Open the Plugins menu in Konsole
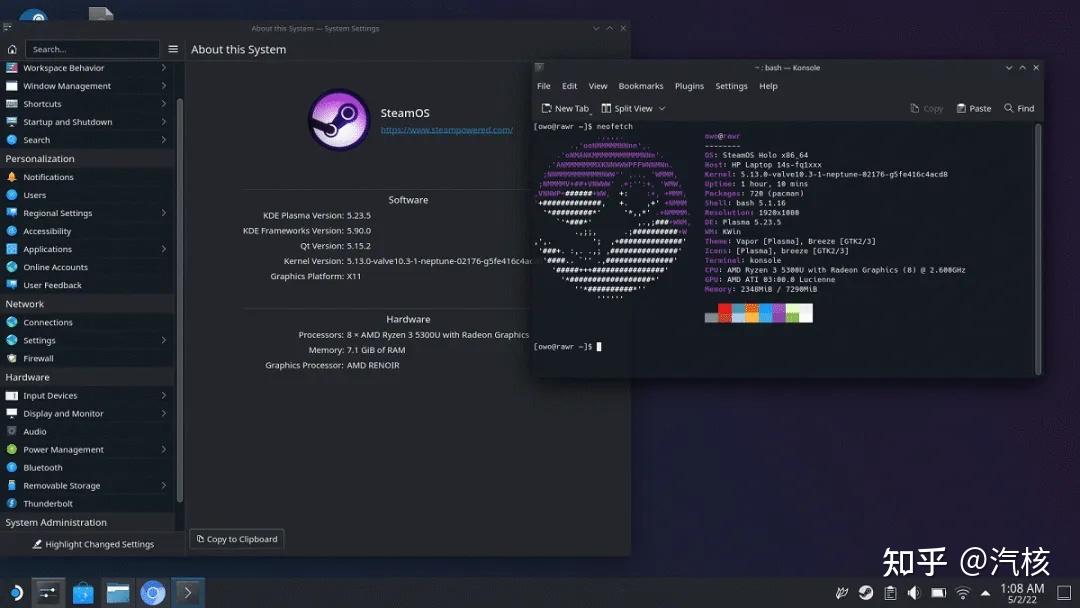The width and height of the screenshot is (1080, 608). [x=689, y=86]
